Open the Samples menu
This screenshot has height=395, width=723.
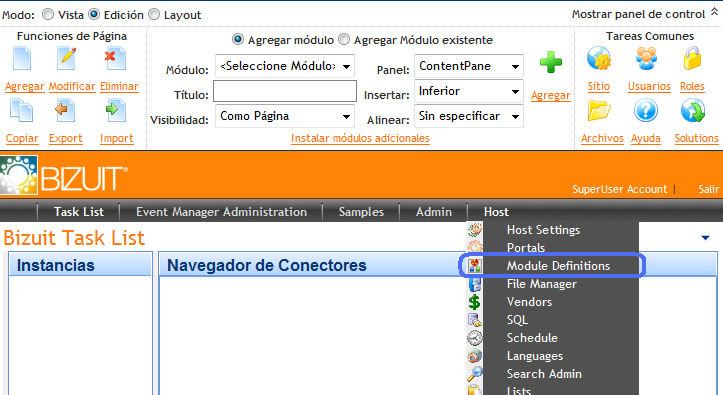click(361, 212)
